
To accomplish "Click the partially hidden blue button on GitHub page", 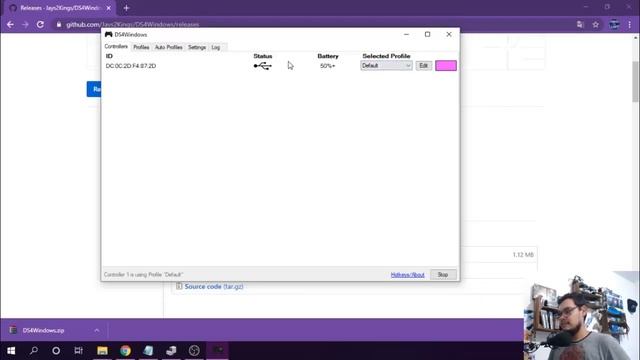I will pos(94,89).
